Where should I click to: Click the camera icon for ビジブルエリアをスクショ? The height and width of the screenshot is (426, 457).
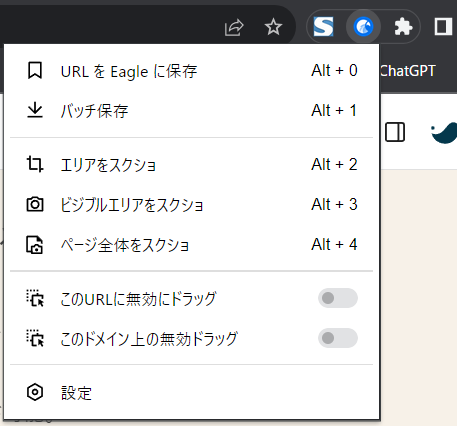tap(35, 204)
